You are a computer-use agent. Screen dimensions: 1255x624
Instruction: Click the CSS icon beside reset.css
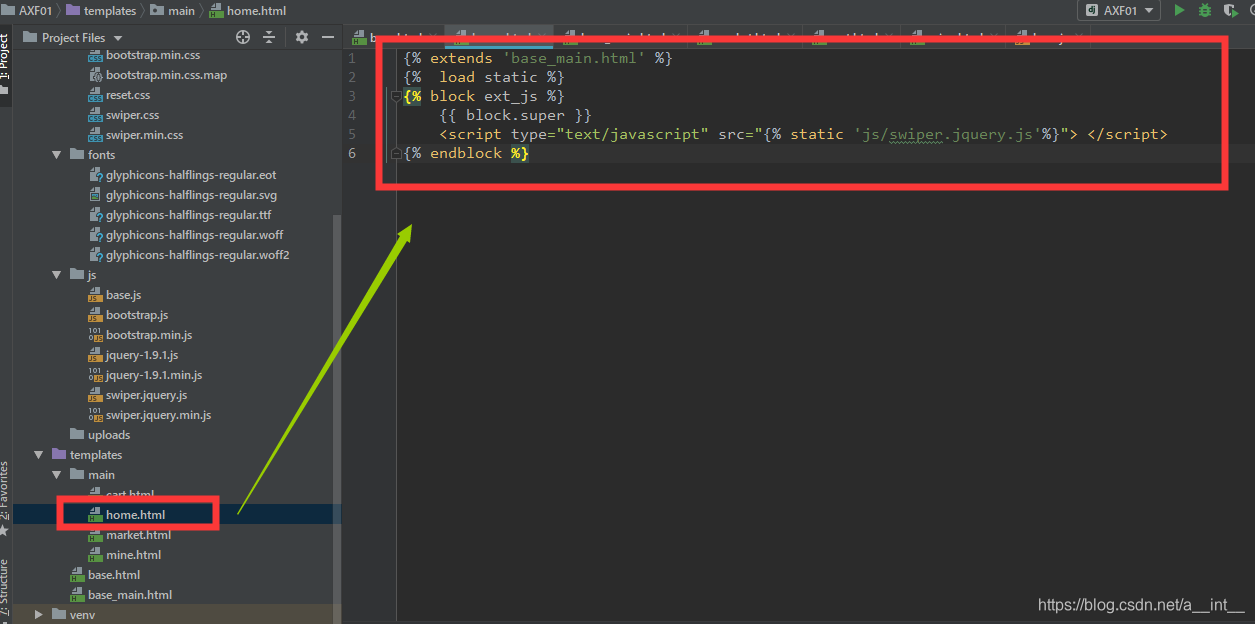95,95
